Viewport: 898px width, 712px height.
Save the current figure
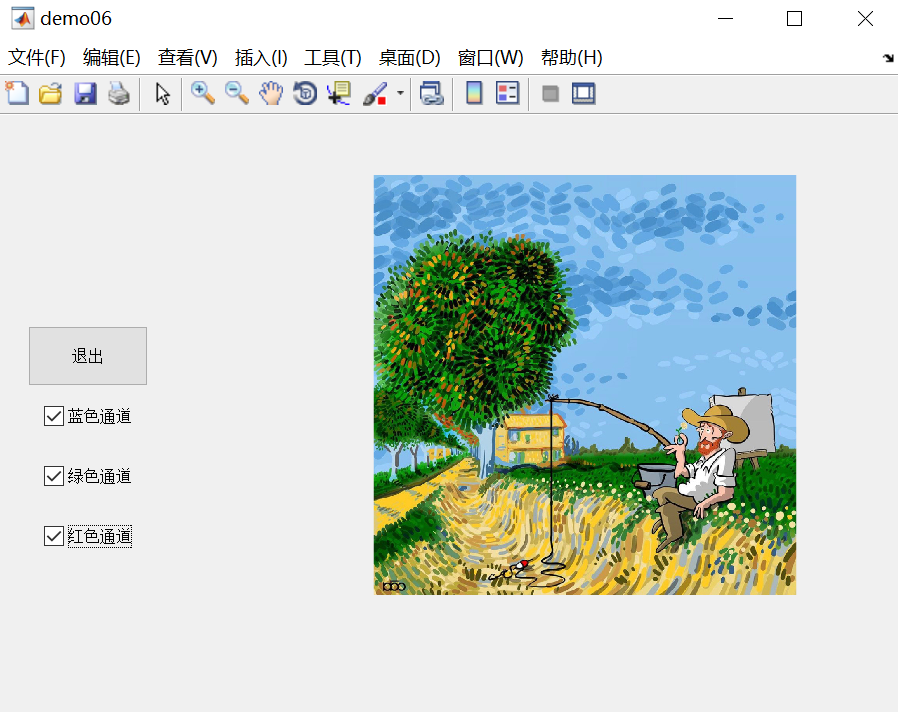coord(84,93)
